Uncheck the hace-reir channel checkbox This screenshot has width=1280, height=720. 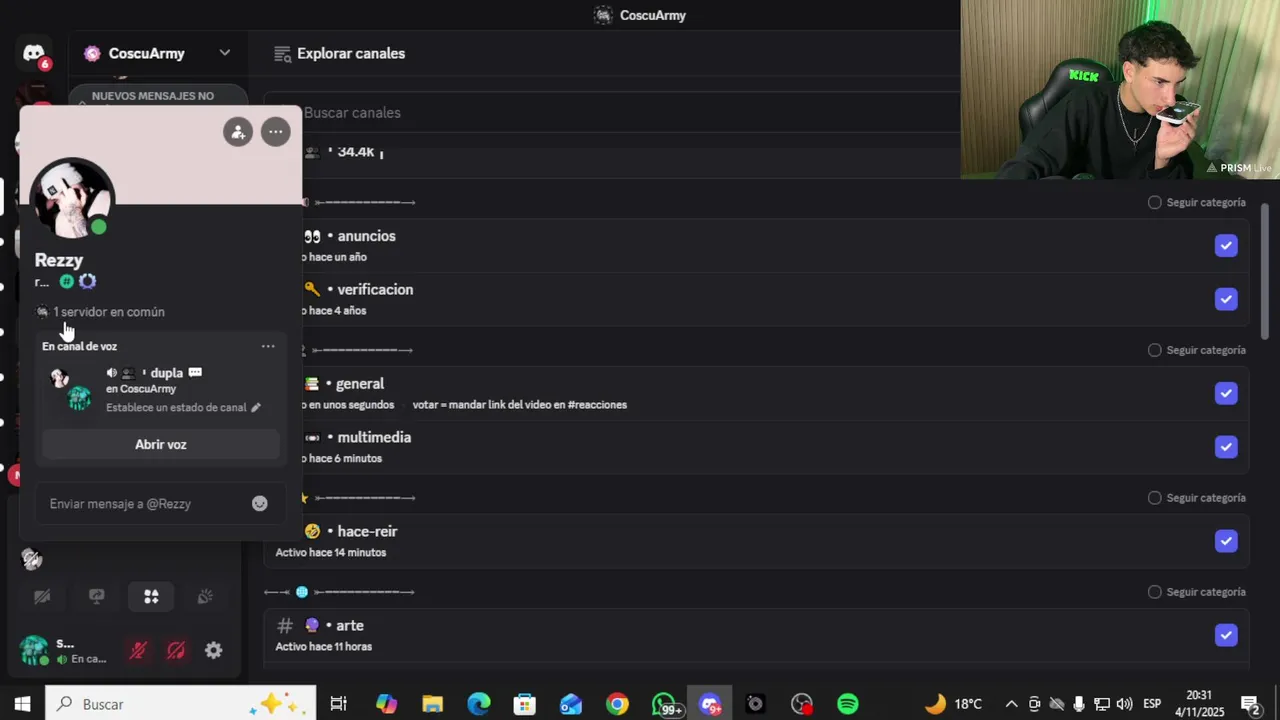[x=1226, y=541]
